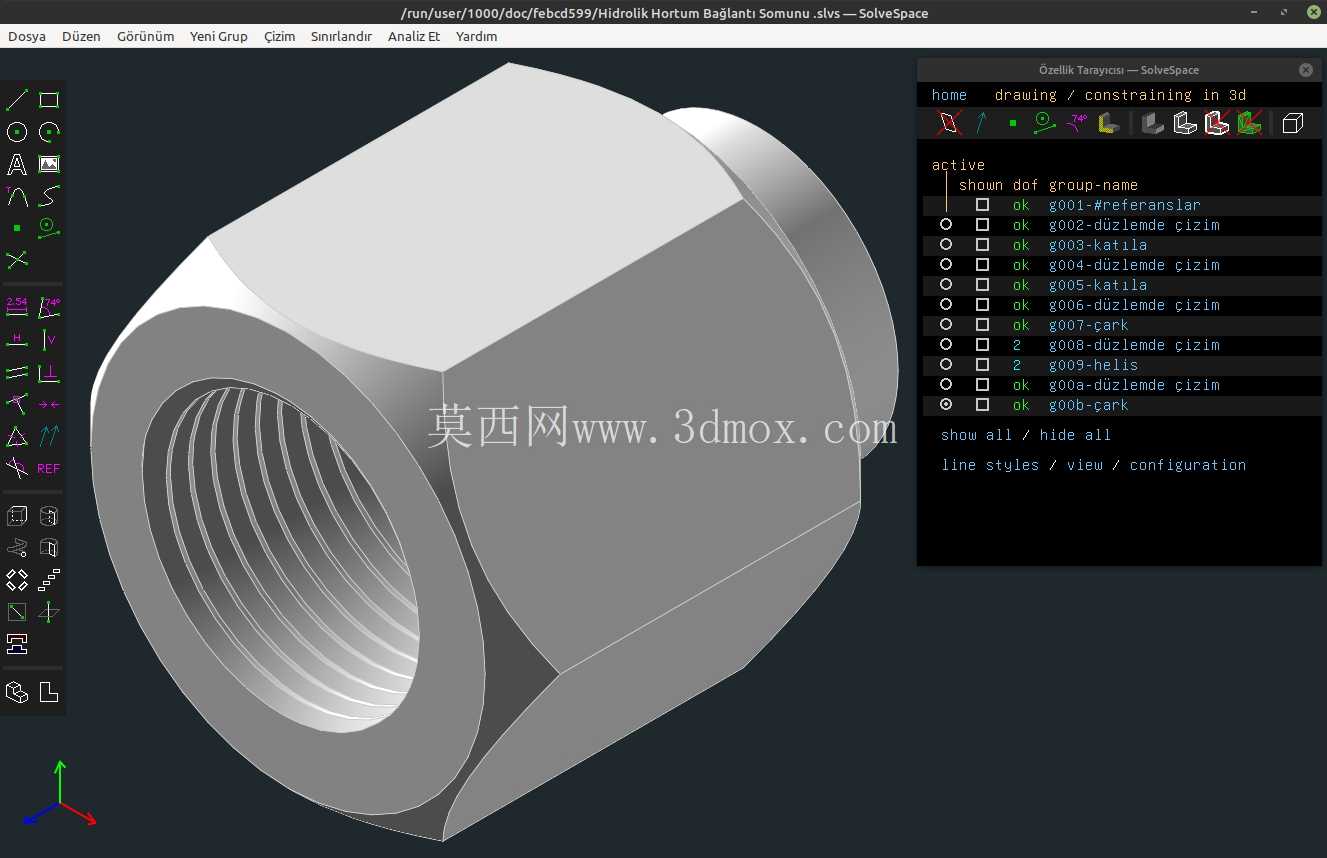Select the image insert tool
1327x858 pixels.
point(49,164)
